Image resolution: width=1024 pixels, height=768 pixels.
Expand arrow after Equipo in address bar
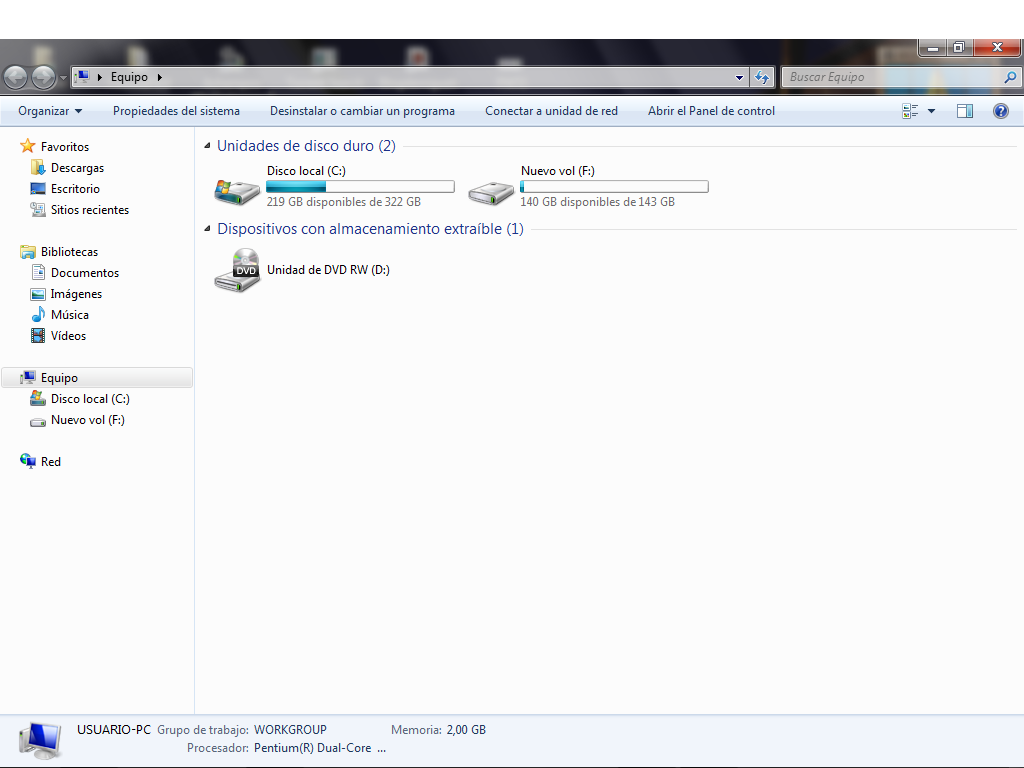click(x=159, y=77)
